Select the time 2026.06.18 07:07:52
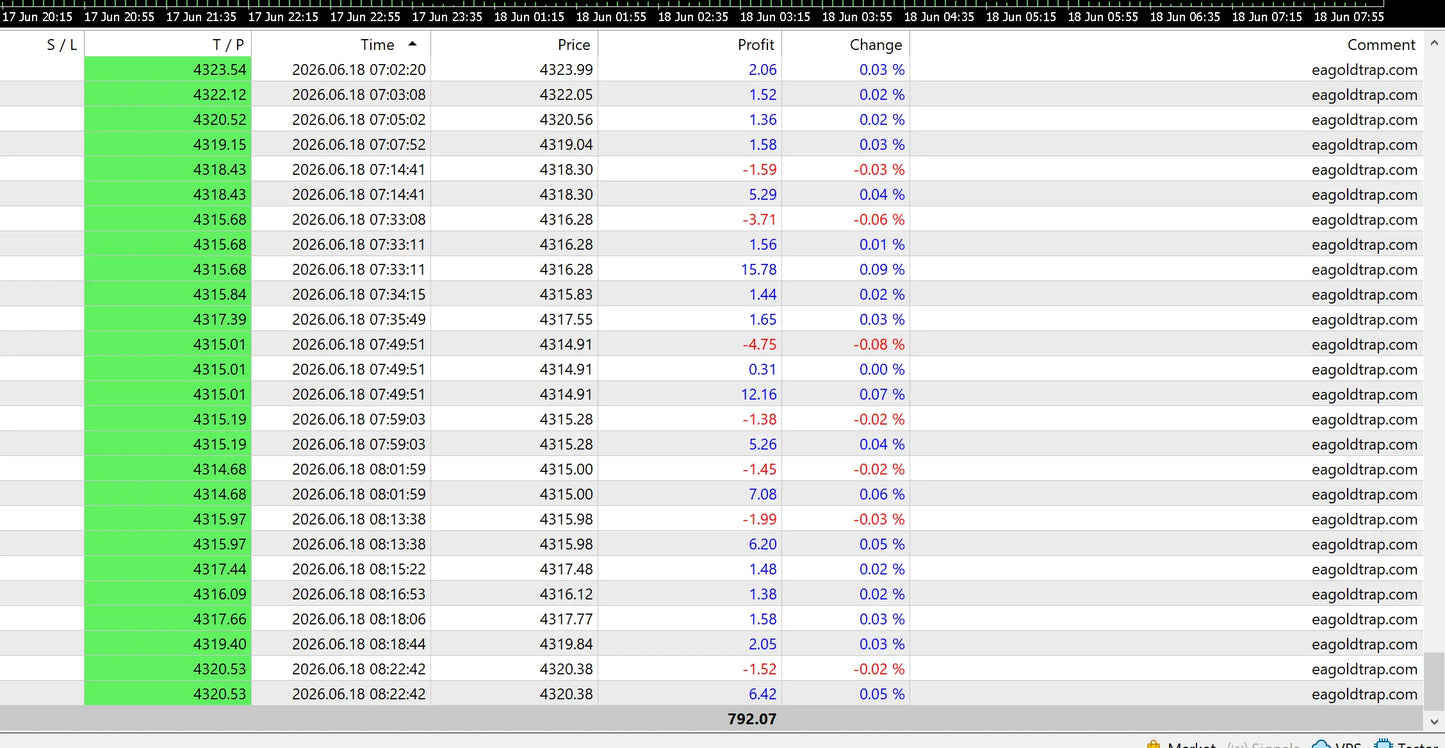 pos(359,144)
